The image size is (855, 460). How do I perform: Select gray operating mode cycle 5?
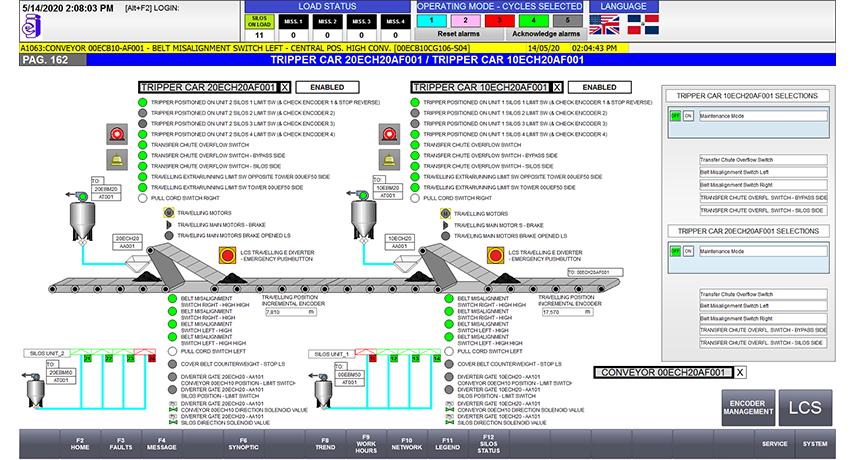568,21
